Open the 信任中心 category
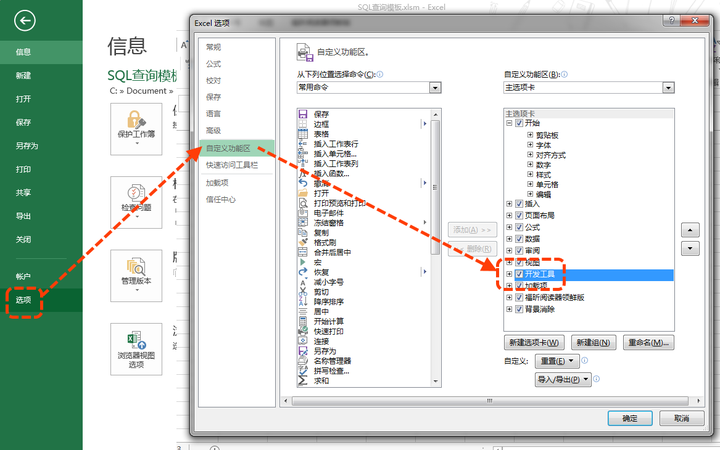This screenshot has height=450, width=720. (221, 199)
